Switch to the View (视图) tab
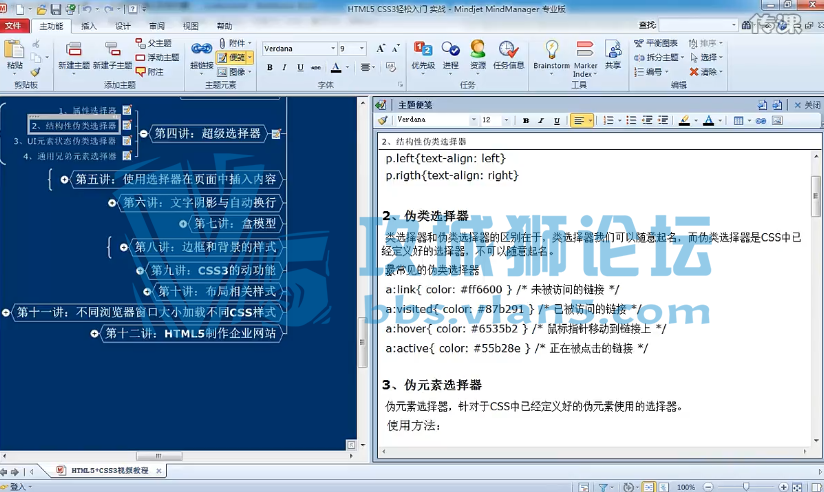 coord(190,26)
